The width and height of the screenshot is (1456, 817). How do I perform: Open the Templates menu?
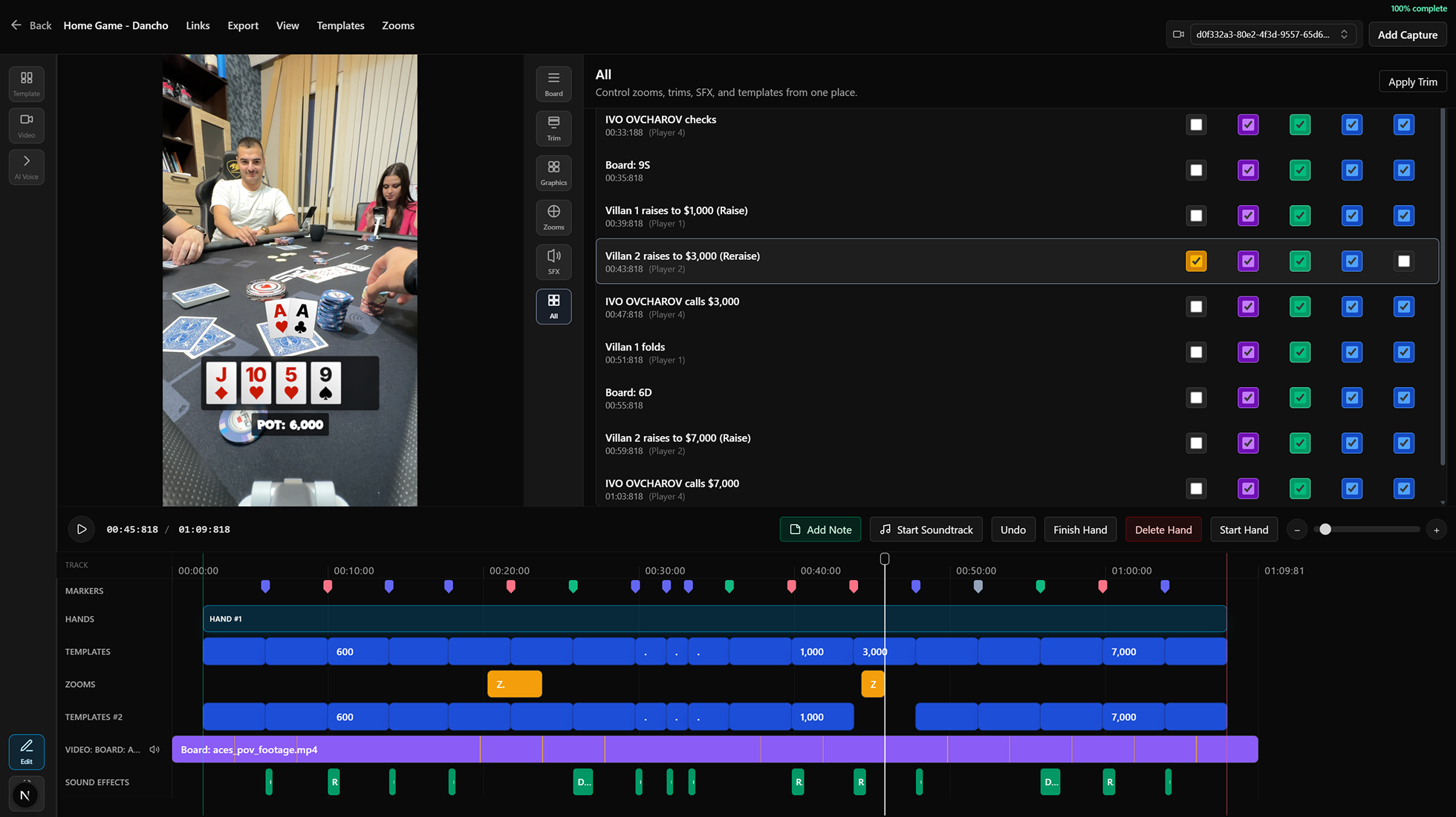click(340, 25)
